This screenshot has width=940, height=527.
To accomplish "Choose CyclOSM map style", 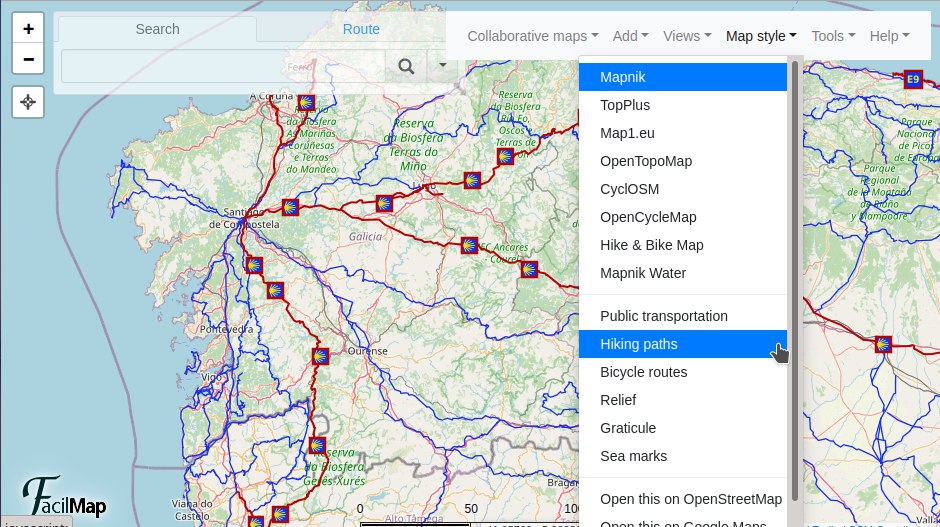I will click(x=683, y=189).
